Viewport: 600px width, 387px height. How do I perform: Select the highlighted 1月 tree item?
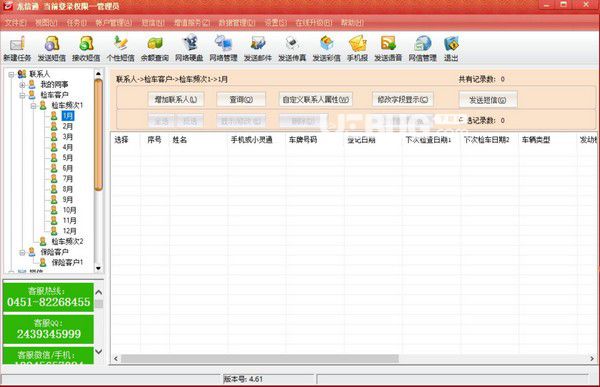(68, 116)
